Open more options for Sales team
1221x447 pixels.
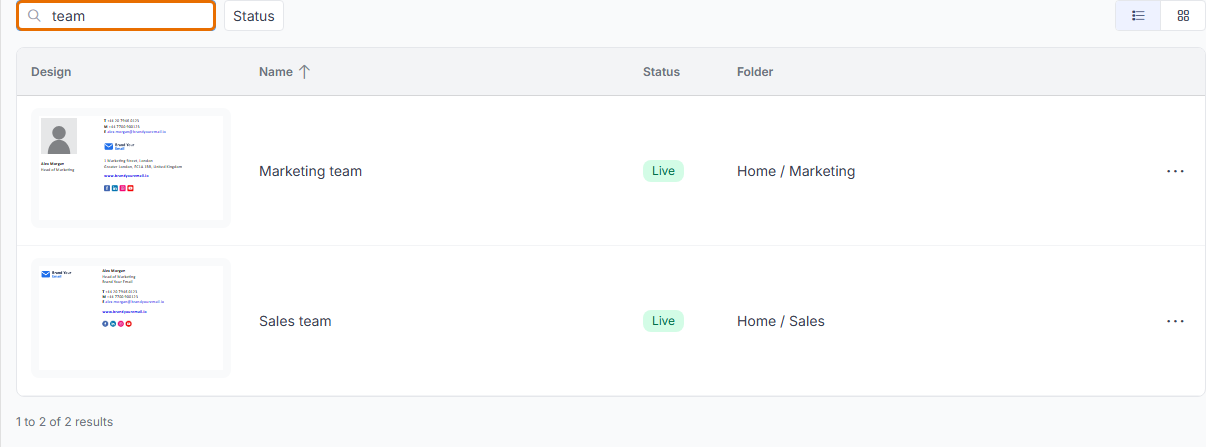click(1175, 321)
